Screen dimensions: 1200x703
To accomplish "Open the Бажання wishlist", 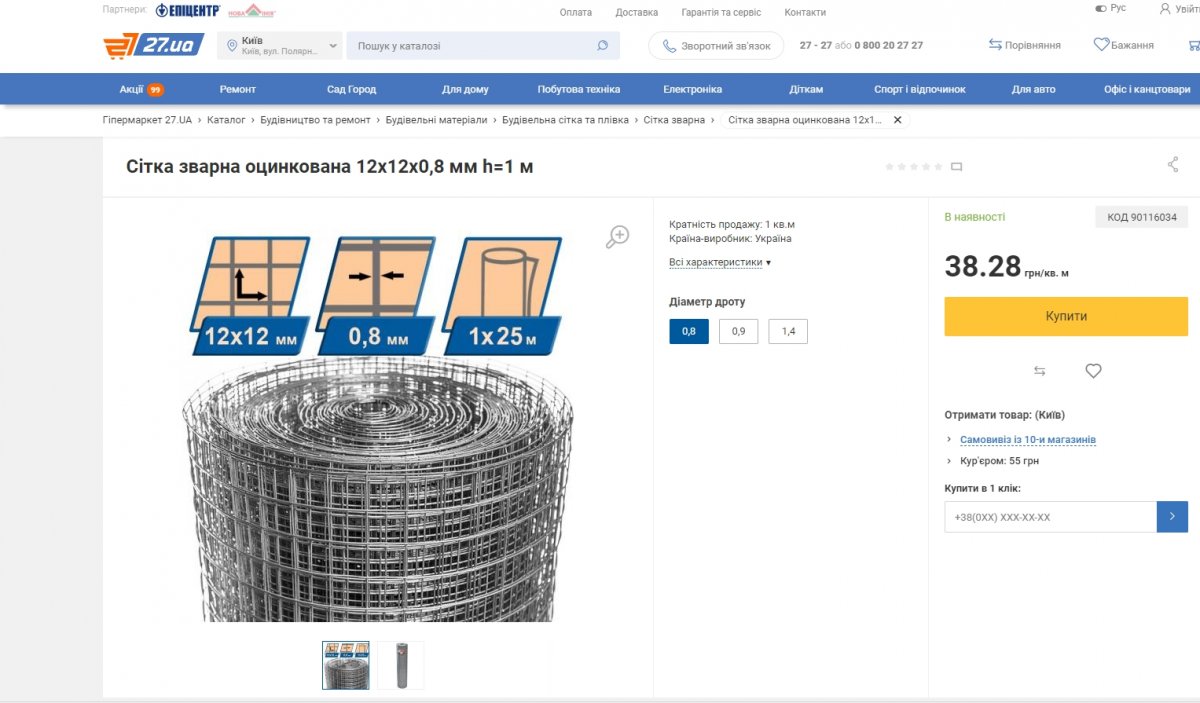I will click(1123, 45).
